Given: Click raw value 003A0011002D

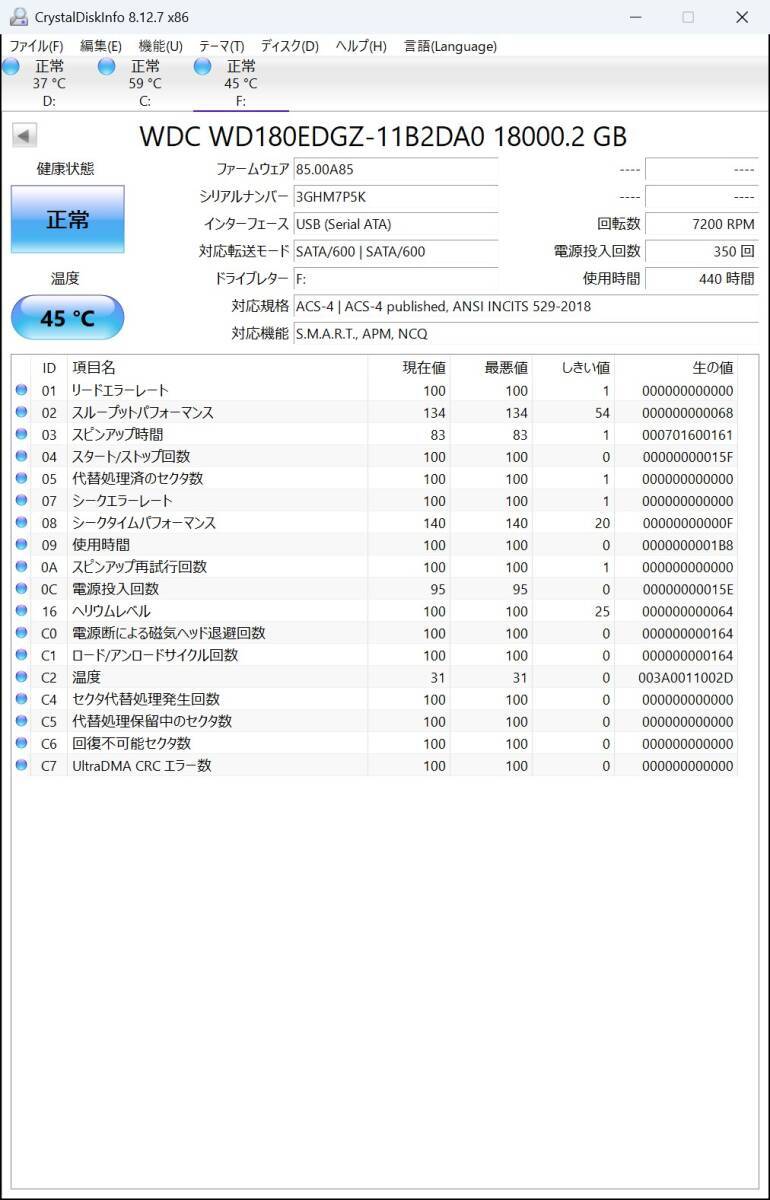Looking at the screenshot, I should 687,677.
